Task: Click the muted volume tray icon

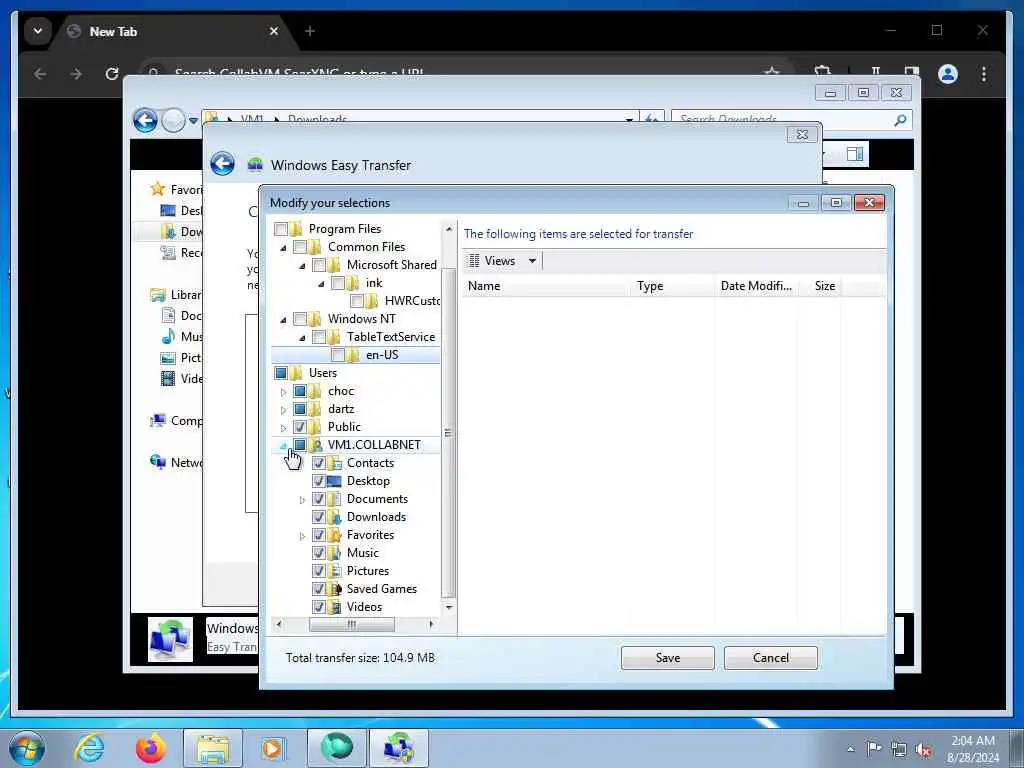Action: pyautogui.click(x=923, y=749)
